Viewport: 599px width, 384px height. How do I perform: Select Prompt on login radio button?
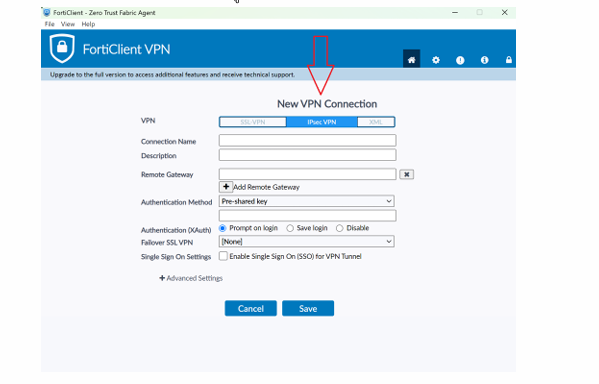click(222, 228)
